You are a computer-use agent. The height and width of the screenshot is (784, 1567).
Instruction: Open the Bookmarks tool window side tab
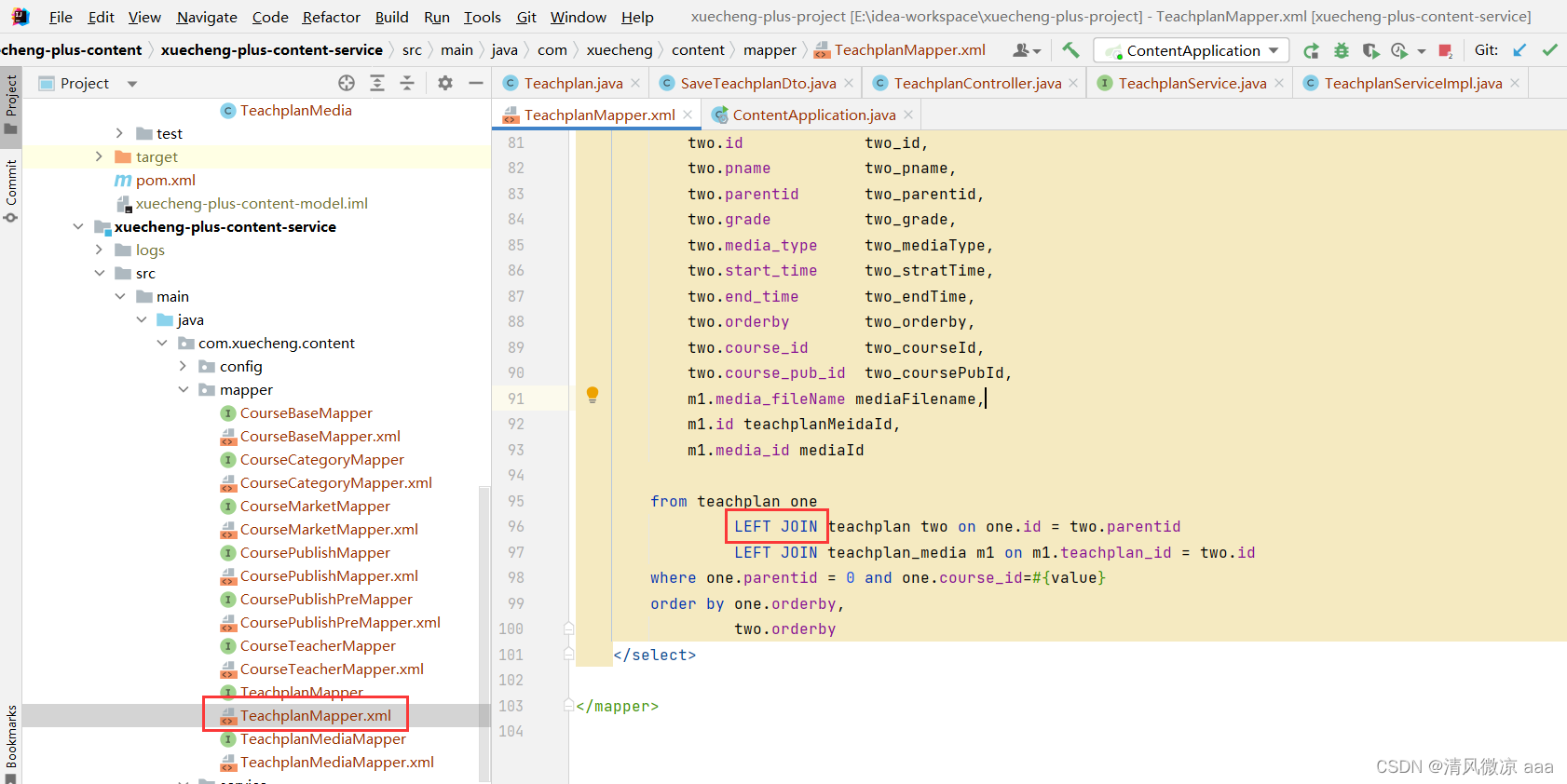click(11, 743)
